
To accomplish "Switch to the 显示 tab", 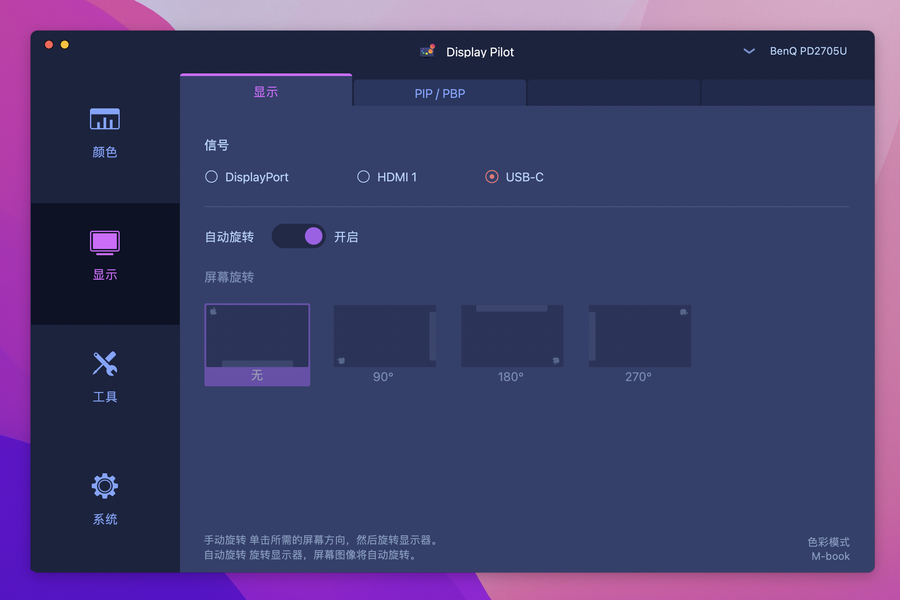I will coord(266,92).
